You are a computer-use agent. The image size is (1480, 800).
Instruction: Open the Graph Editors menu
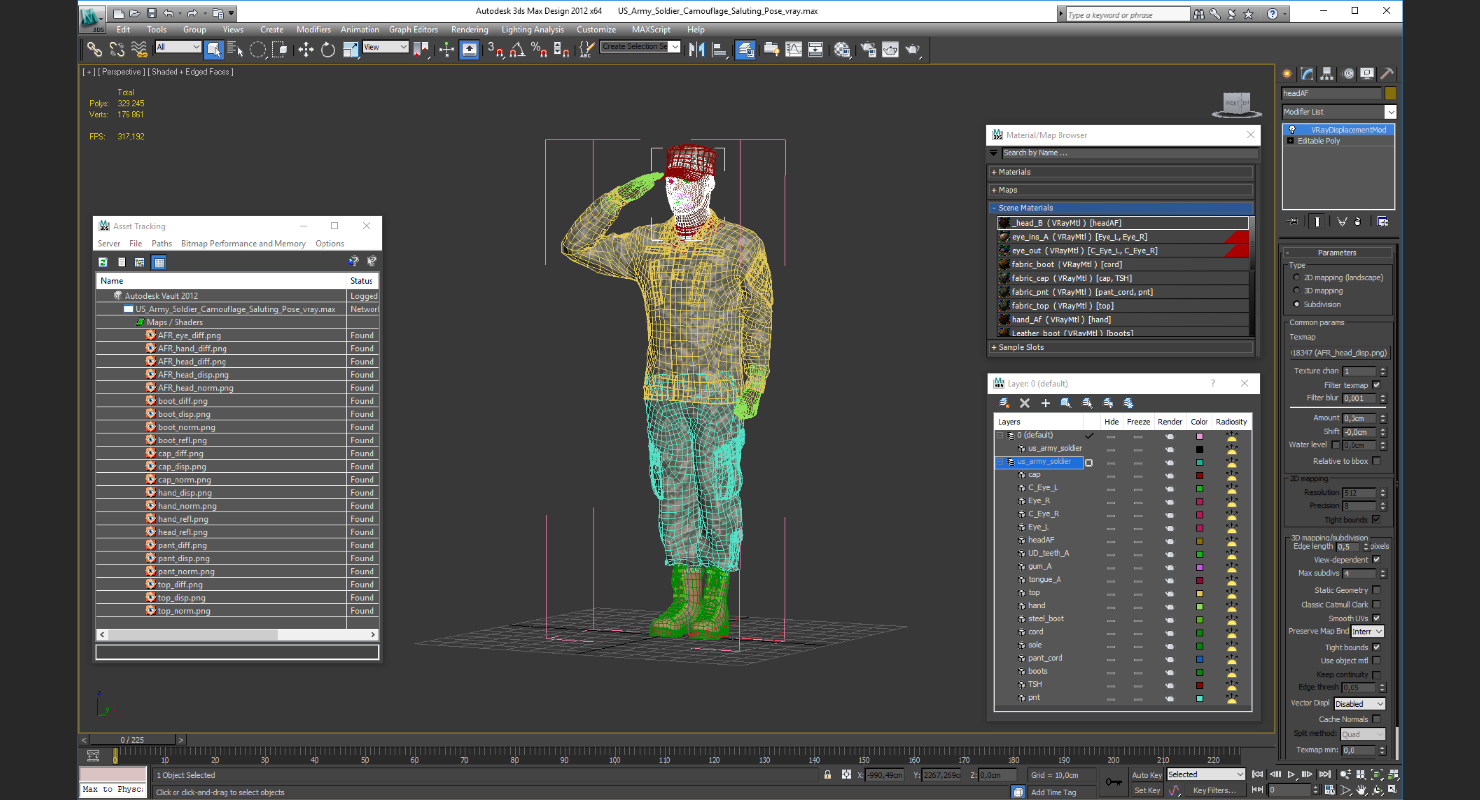coord(414,30)
